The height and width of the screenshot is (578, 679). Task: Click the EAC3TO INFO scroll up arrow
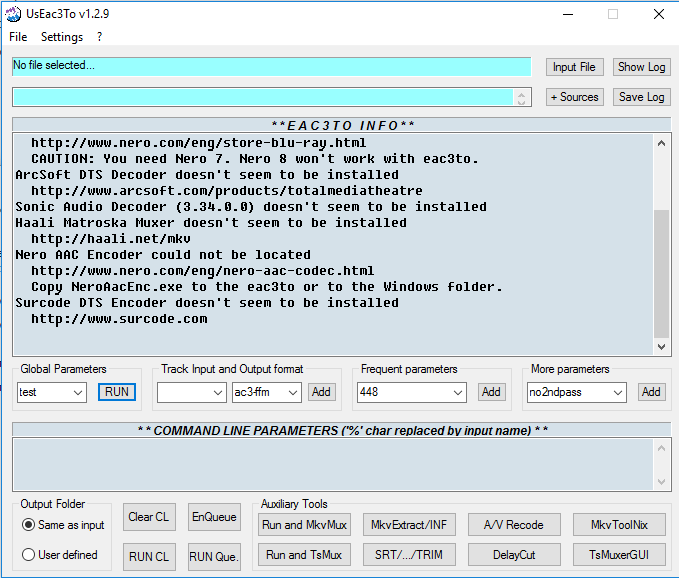click(x=661, y=143)
